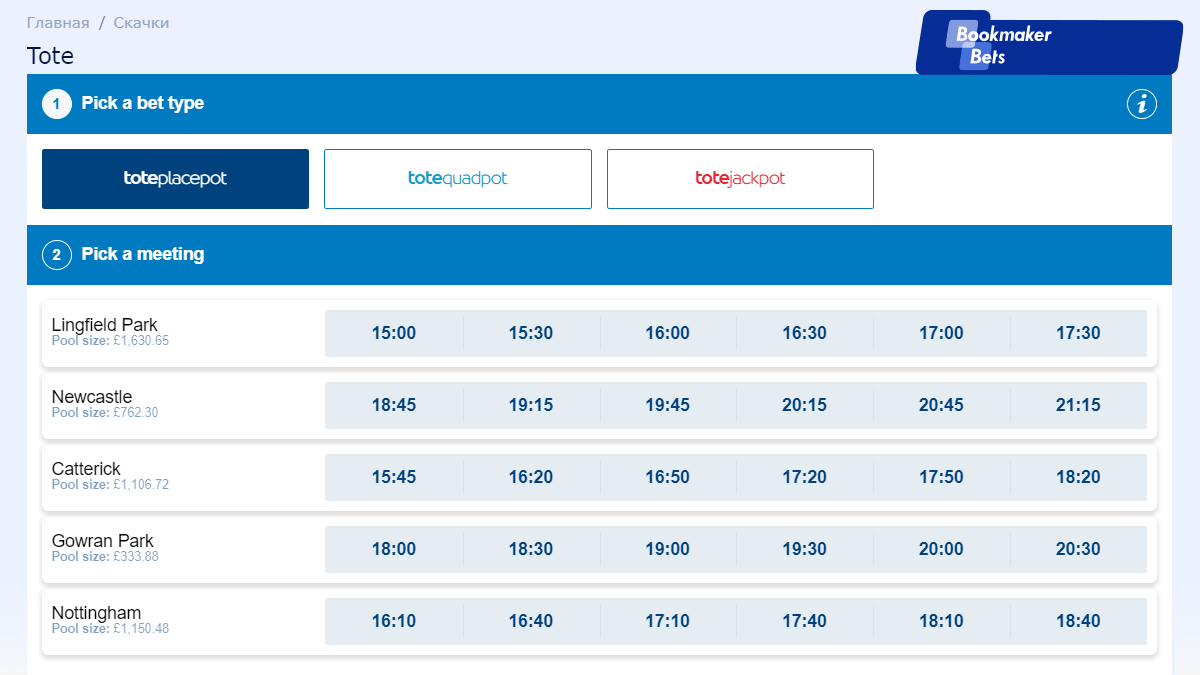Open the Bookmaker Bets logo
Screen dimensions: 1200x675
(1049, 44)
